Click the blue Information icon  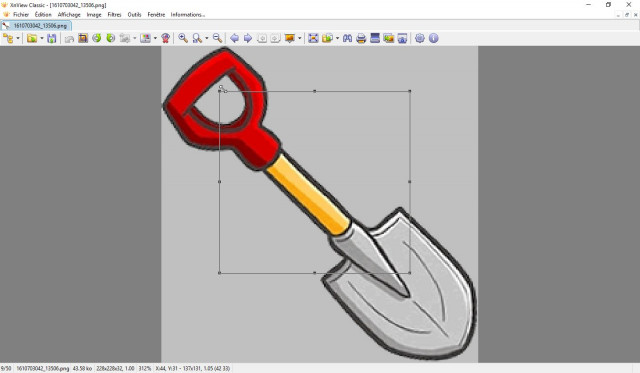[433, 38]
